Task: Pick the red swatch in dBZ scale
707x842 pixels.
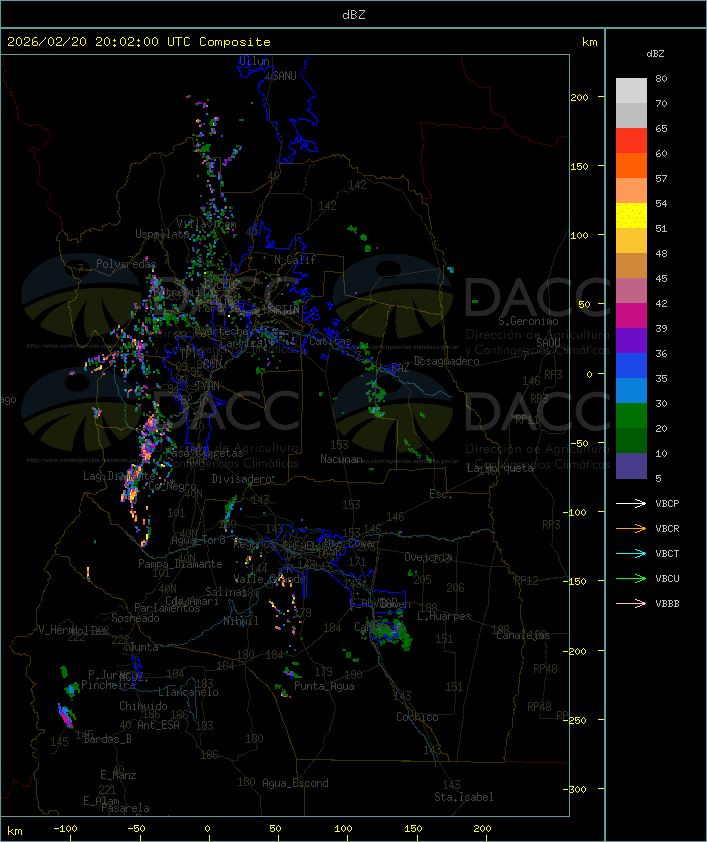Action: tap(631, 141)
